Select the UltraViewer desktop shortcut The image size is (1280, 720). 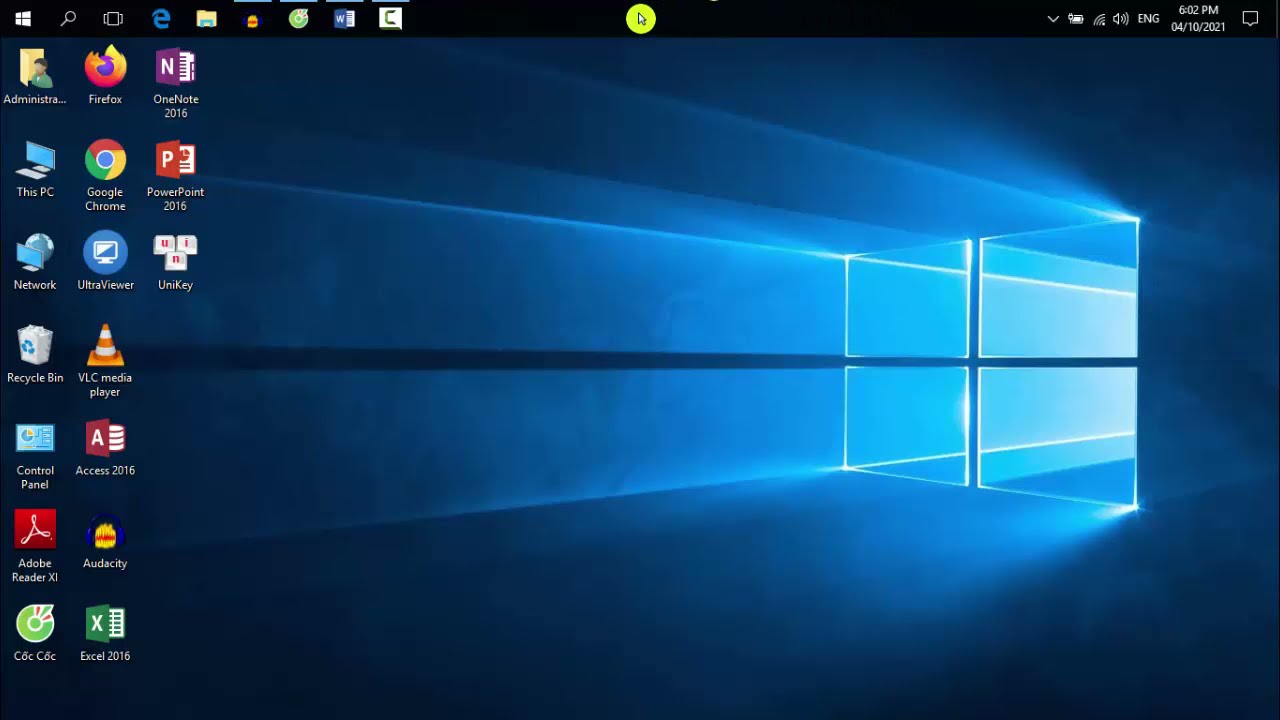pyautogui.click(x=105, y=263)
